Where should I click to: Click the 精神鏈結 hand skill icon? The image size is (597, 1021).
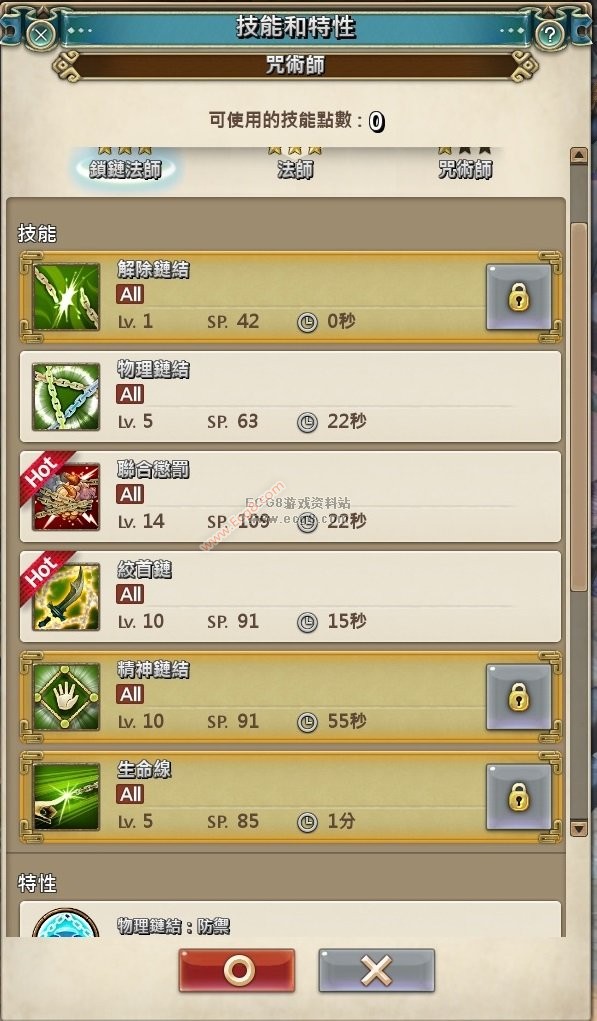[66, 697]
